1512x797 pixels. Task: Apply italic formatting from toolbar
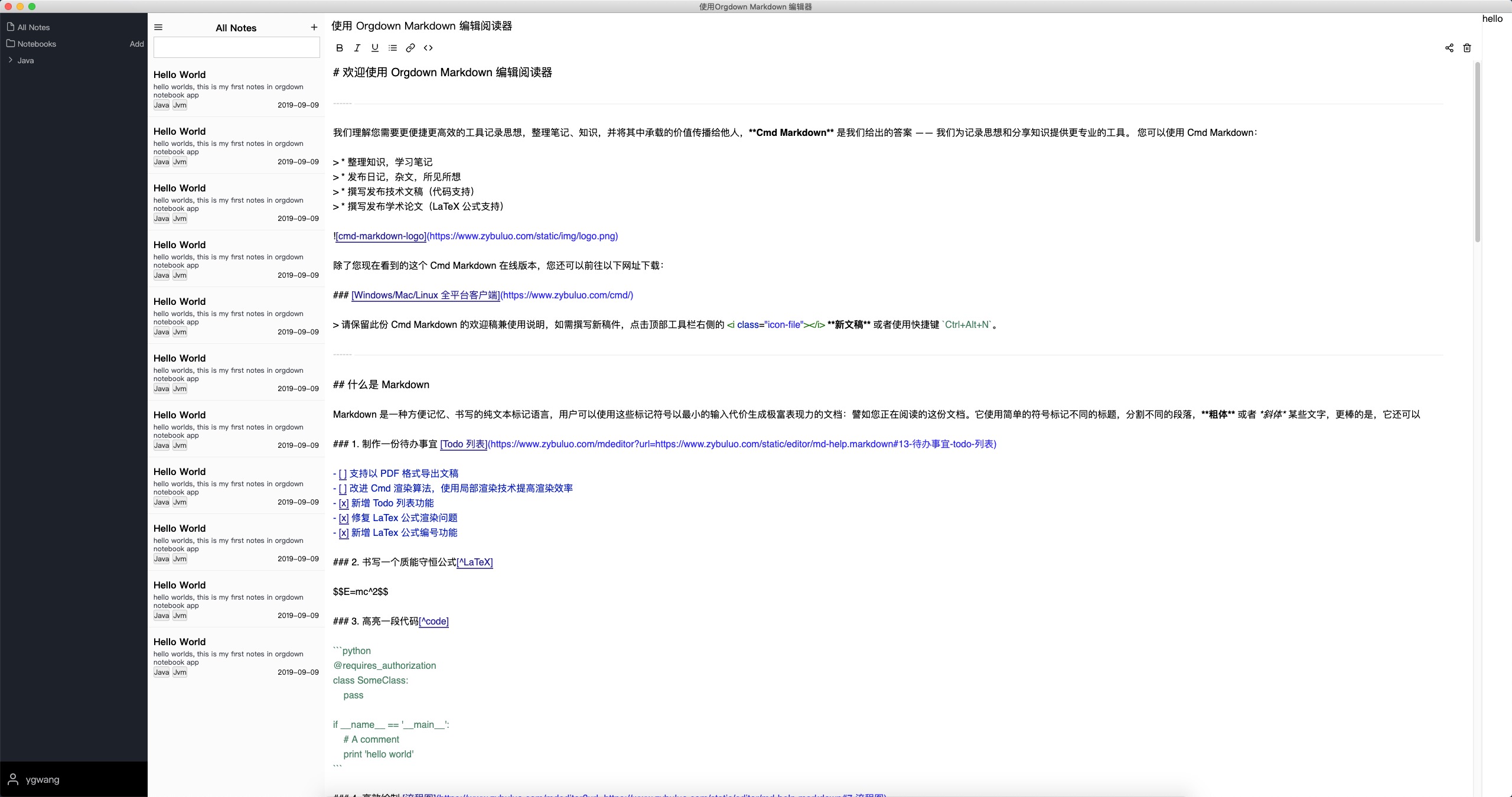[x=357, y=48]
